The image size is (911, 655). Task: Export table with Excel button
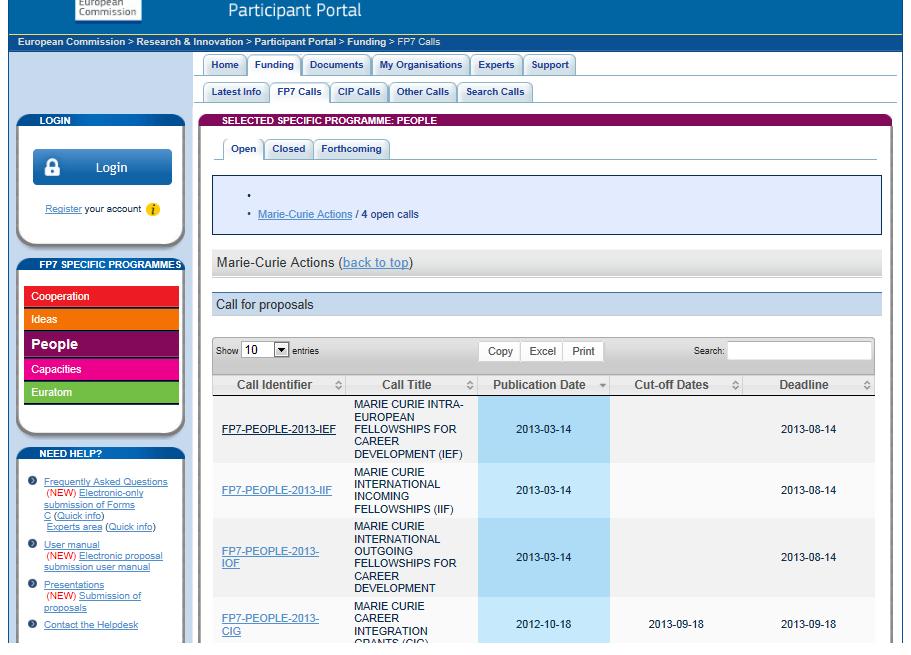pyautogui.click(x=543, y=351)
